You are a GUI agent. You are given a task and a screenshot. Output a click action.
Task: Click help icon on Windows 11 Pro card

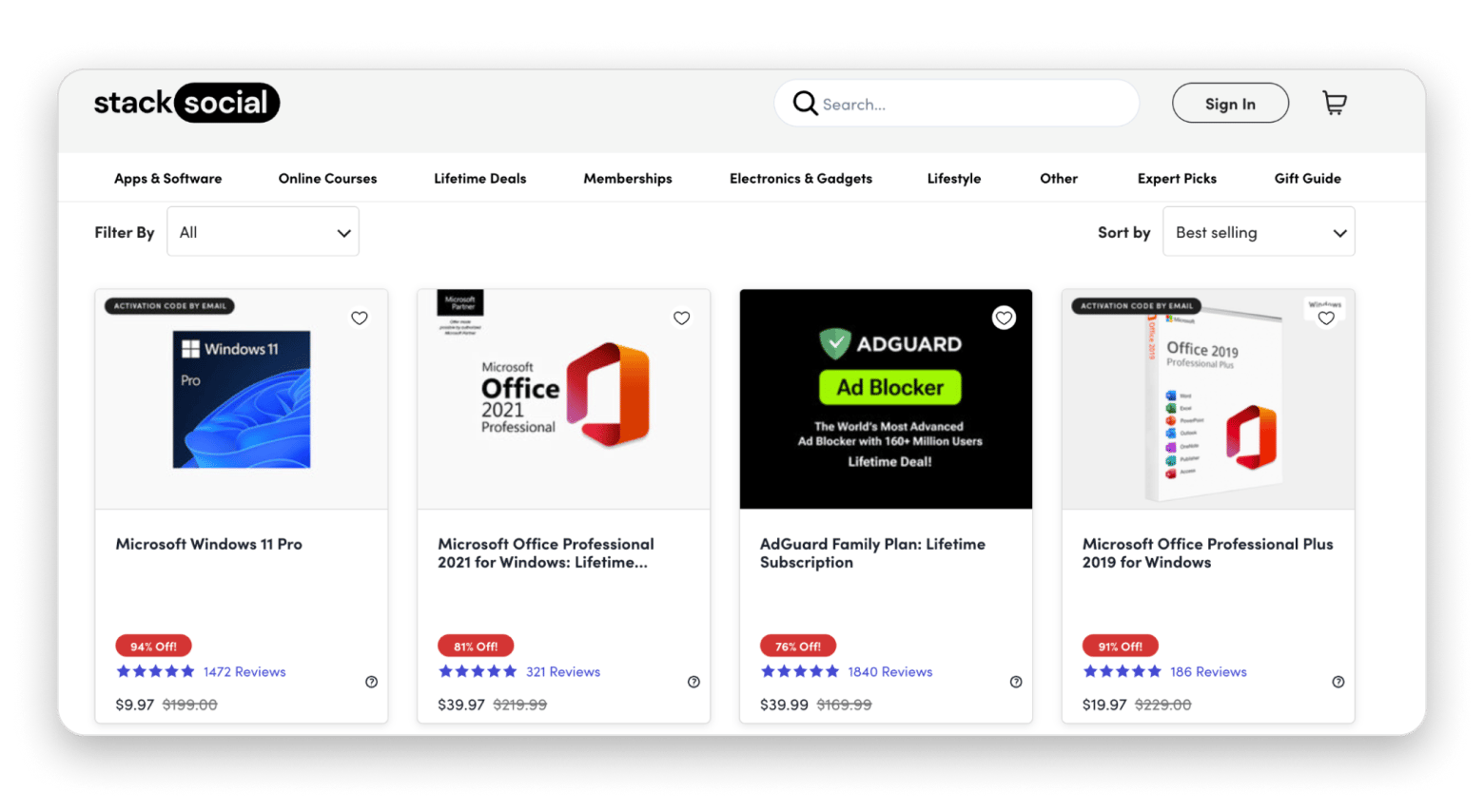click(371, 682)
